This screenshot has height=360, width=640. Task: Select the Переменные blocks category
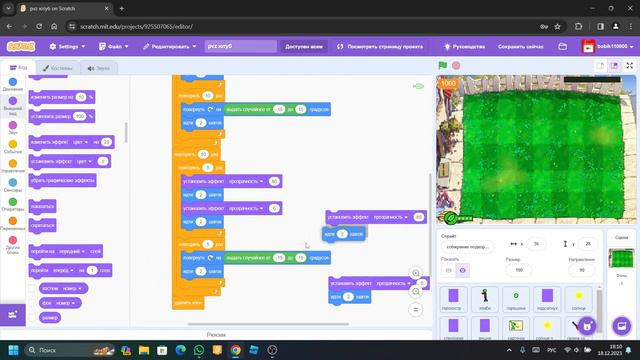(x=13, y=224)
